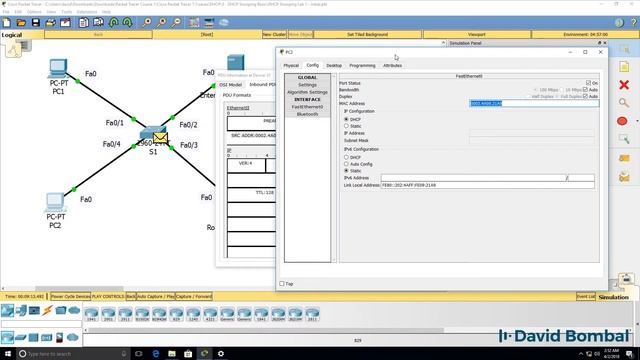This screenshot has height=360, width=640.
Task: Click the device list horizontal scrollbar
Action: pos(265,330)
